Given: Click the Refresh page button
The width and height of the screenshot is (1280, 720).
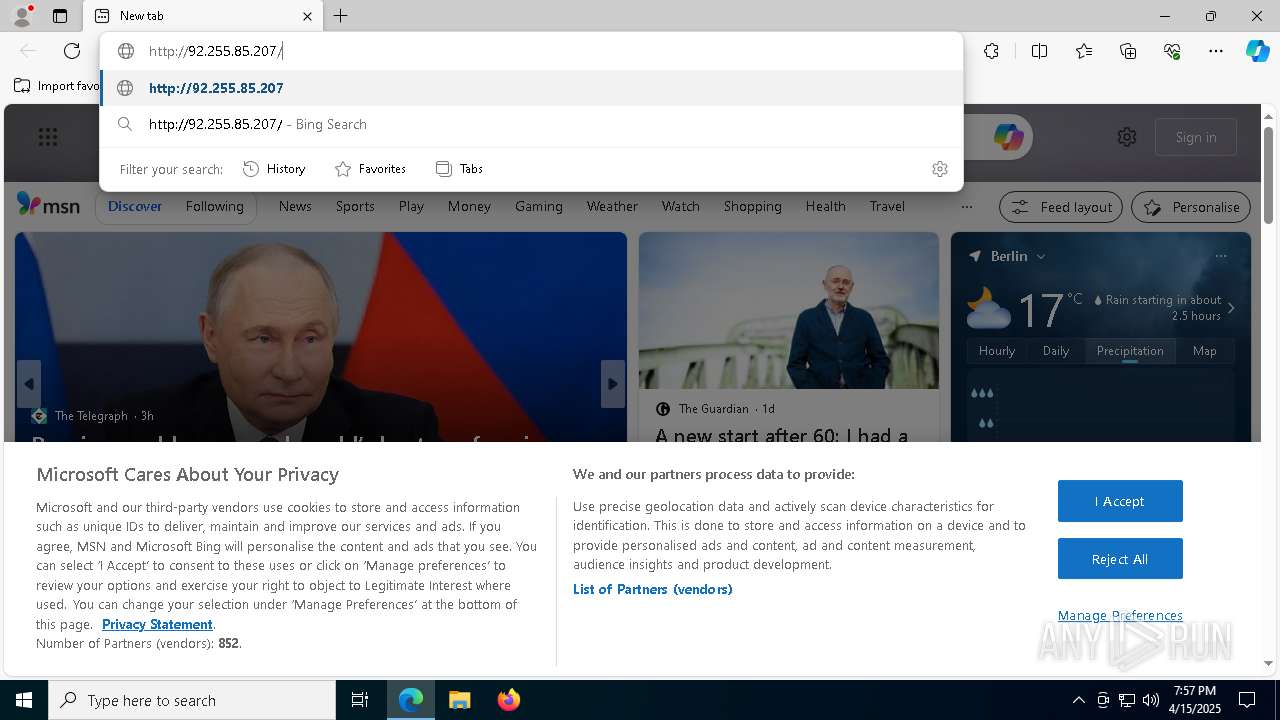Looking at the screenshot, I should (x=72, y=51).
